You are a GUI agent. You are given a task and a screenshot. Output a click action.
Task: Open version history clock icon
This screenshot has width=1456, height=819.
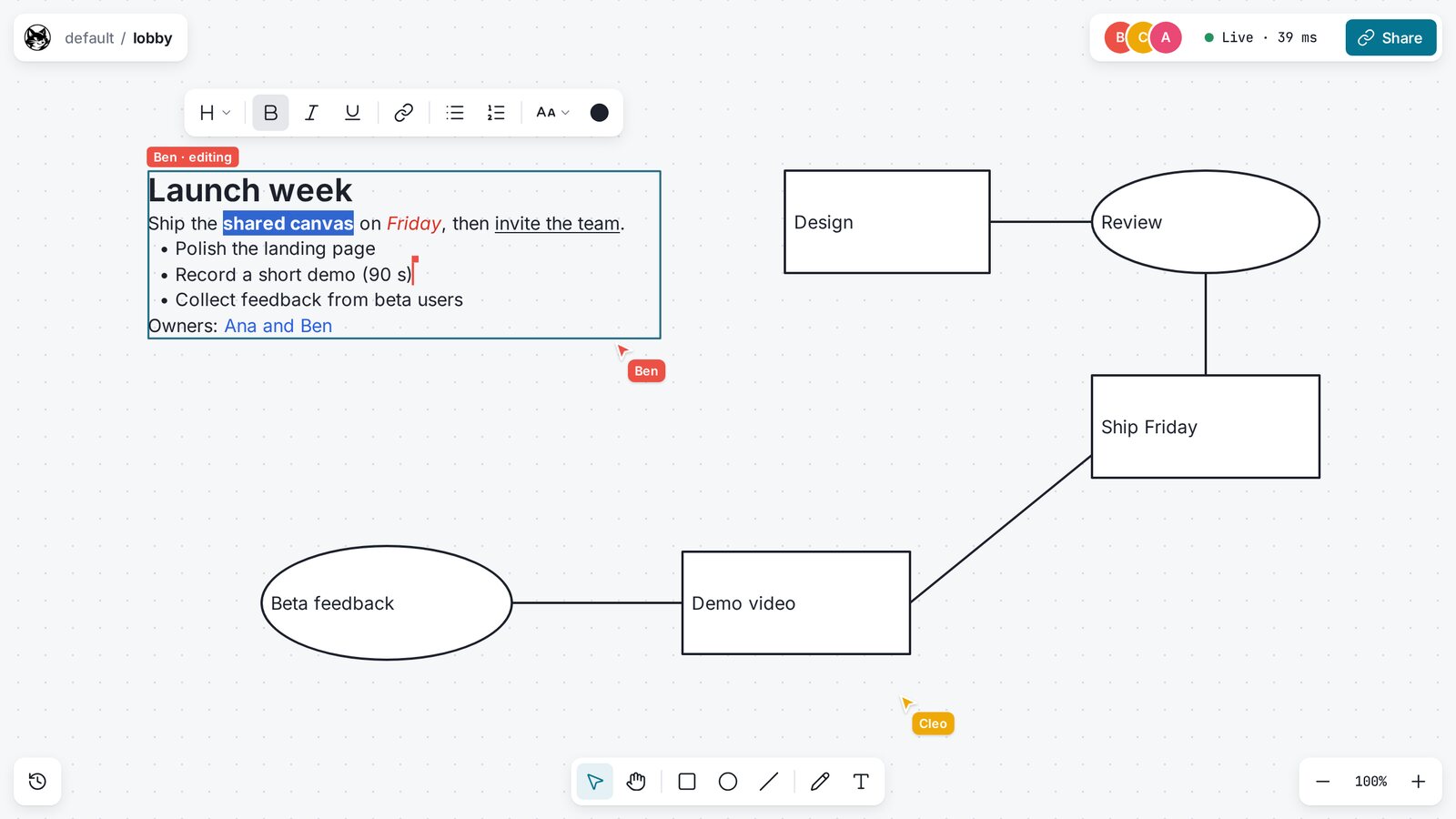37,782
